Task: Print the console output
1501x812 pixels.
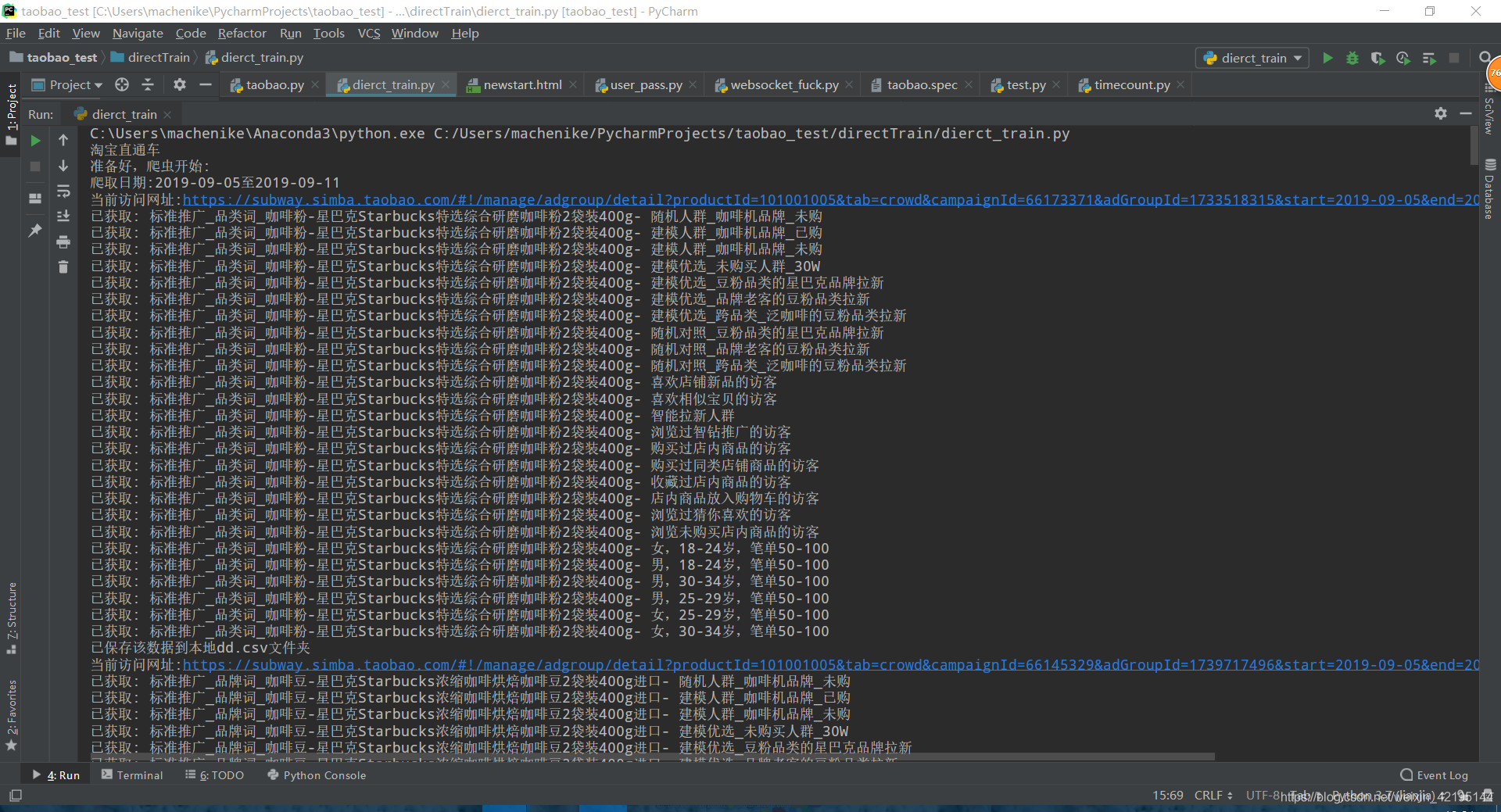Action: click(63, 241)
